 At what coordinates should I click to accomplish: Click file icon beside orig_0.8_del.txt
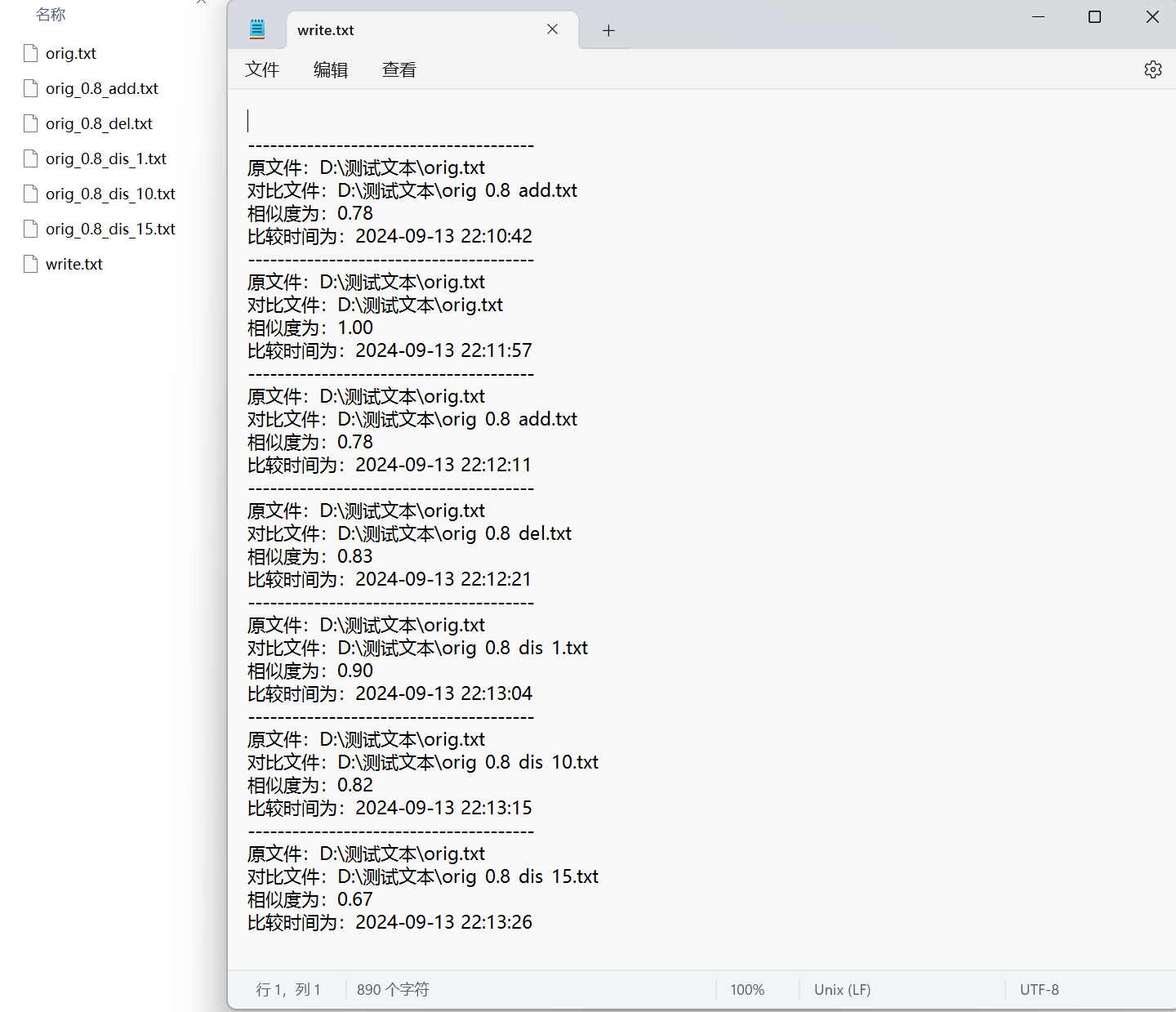(31, 123)
